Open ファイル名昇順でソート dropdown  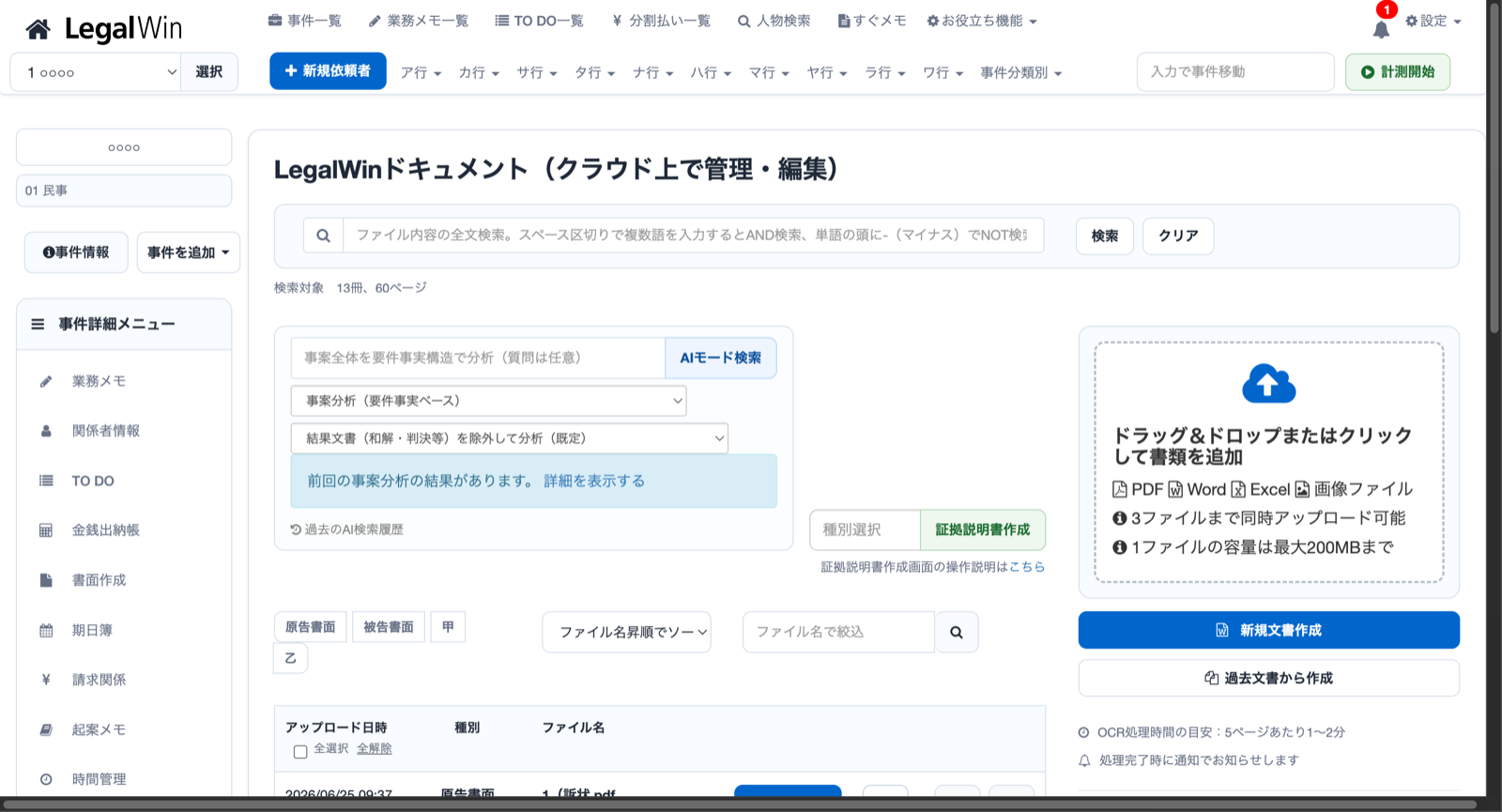(626, 633)
